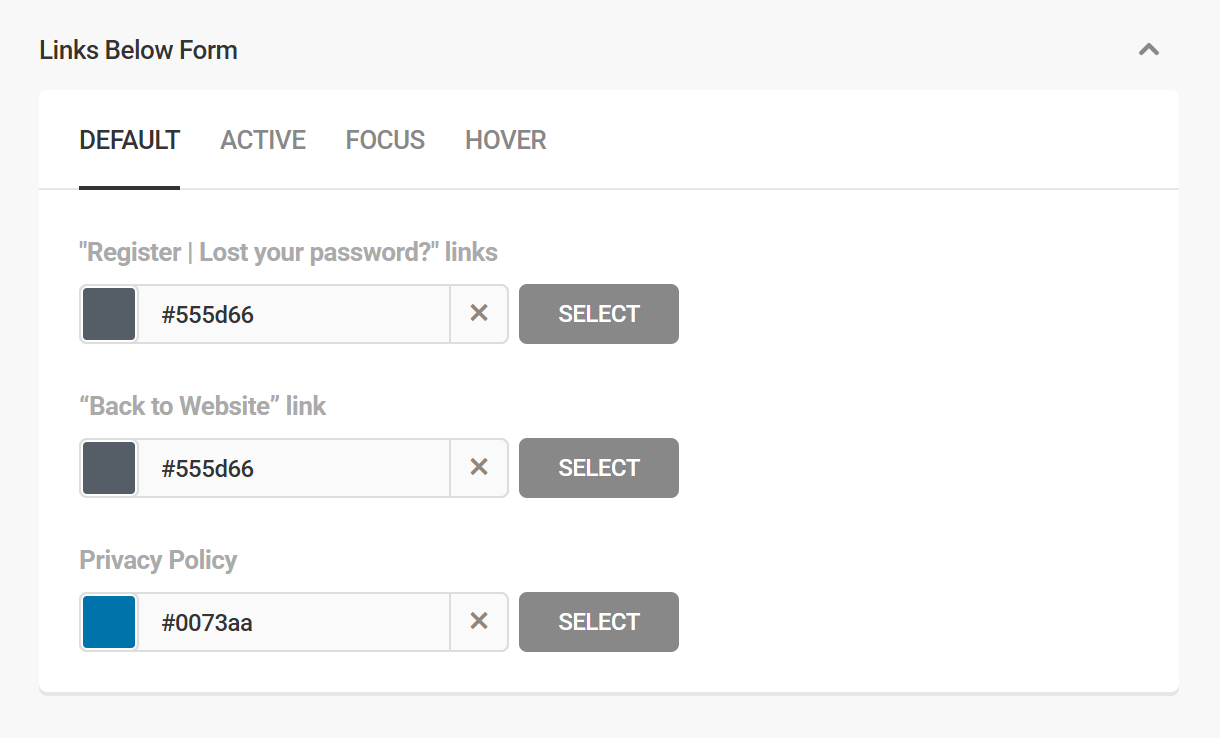Open the Hover state tab
This screenshot has height=738, width=1220.
pos(505,140)
